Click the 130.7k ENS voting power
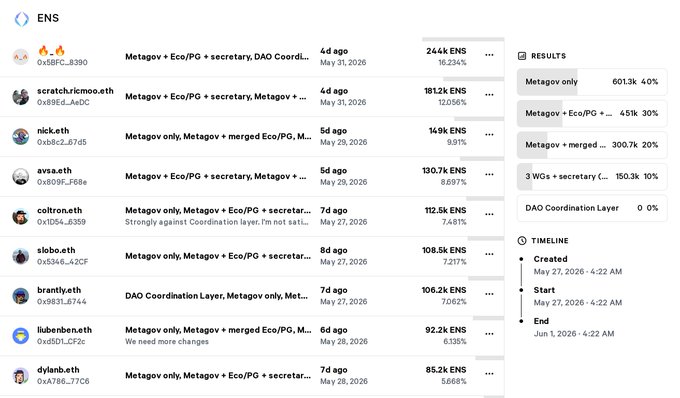 coord(444,171)
